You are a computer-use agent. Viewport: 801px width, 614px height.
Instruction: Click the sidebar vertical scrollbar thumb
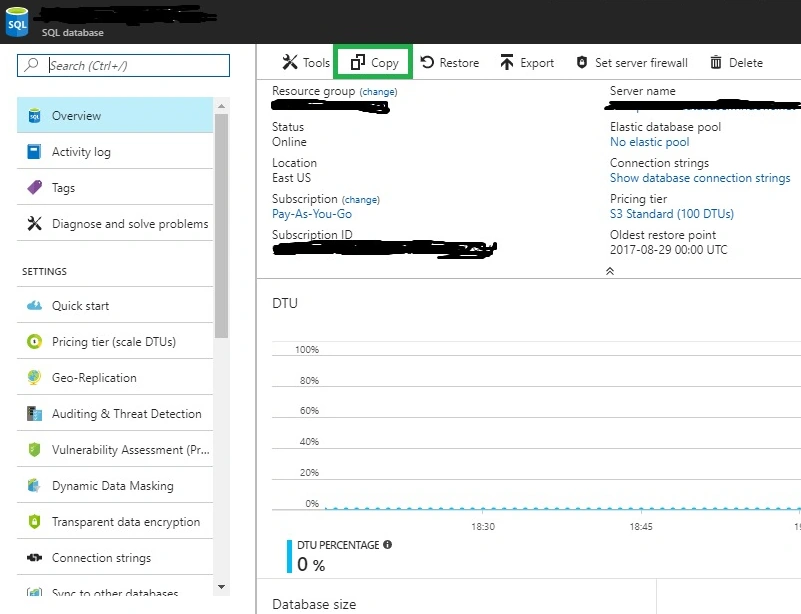(x=221, y=226)
